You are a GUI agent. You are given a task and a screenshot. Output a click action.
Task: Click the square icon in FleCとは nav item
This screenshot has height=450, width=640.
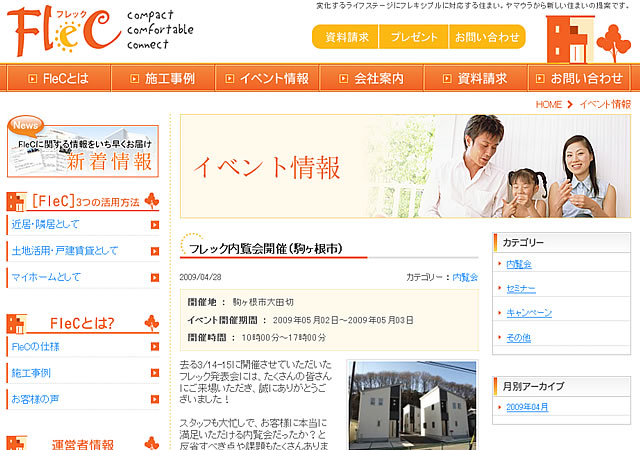click(x=32, y=78)
